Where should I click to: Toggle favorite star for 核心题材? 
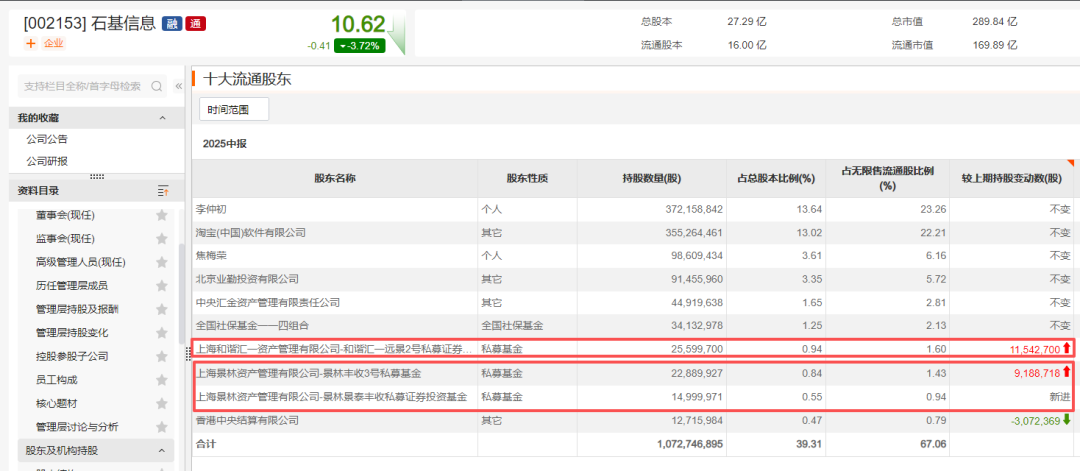(x=161, y=403)
